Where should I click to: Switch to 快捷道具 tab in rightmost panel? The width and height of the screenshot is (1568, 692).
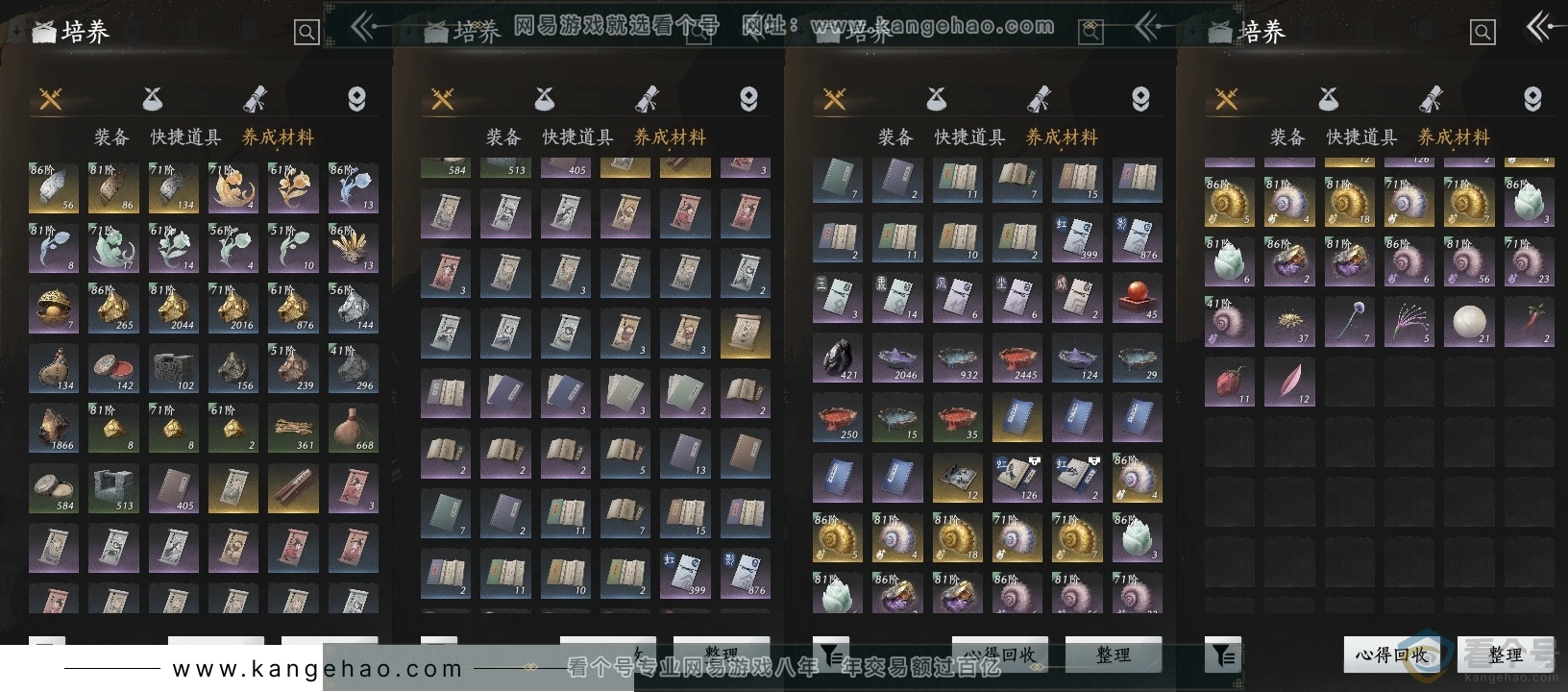point(1361,137)
